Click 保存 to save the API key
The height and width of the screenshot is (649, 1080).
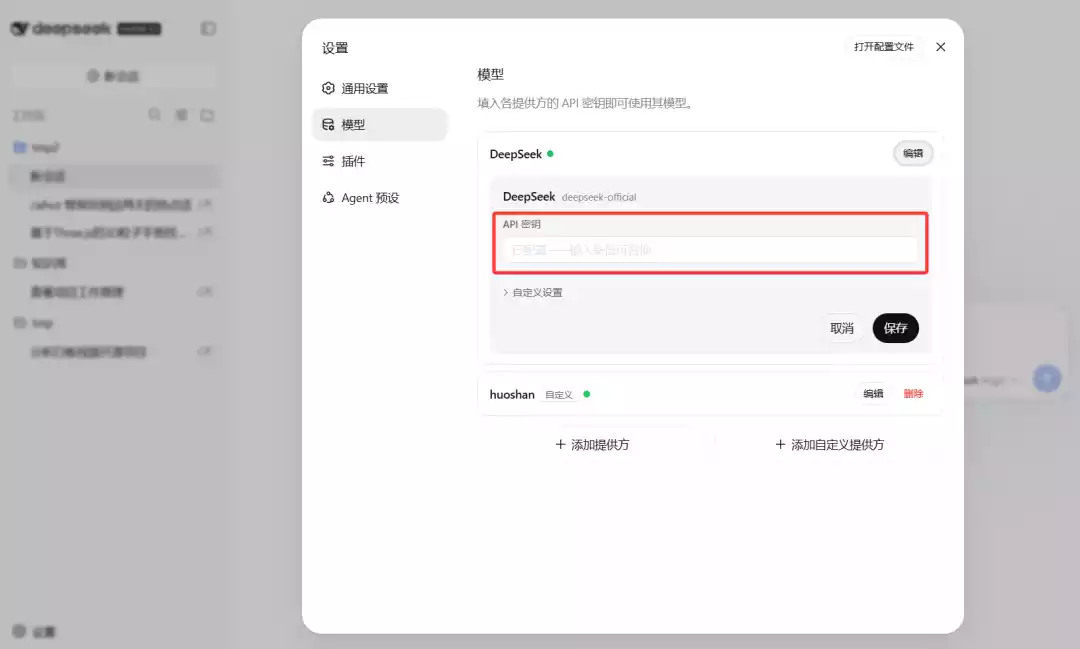point(895,328)
